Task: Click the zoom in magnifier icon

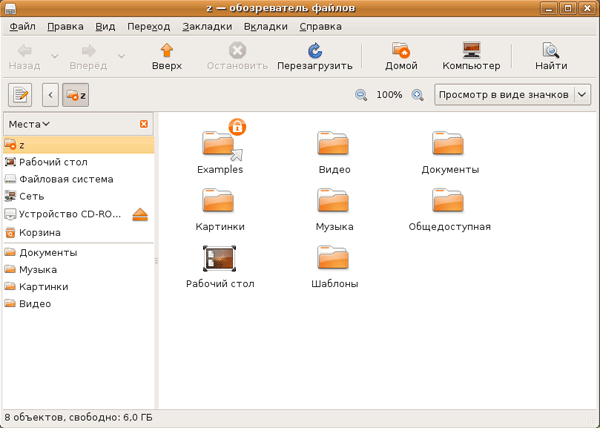Action: coord(417,95)
